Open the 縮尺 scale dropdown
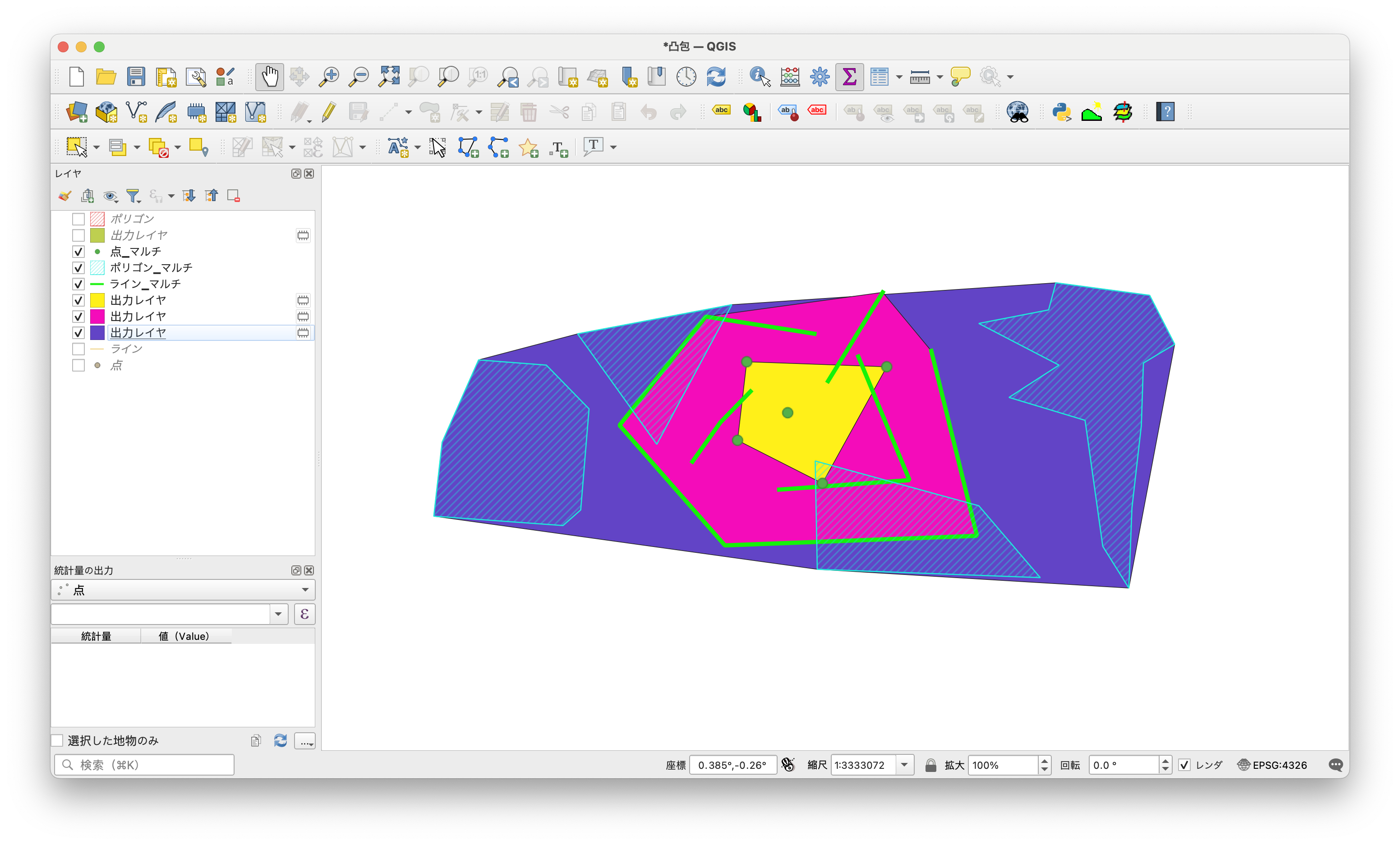 [905, 765]
